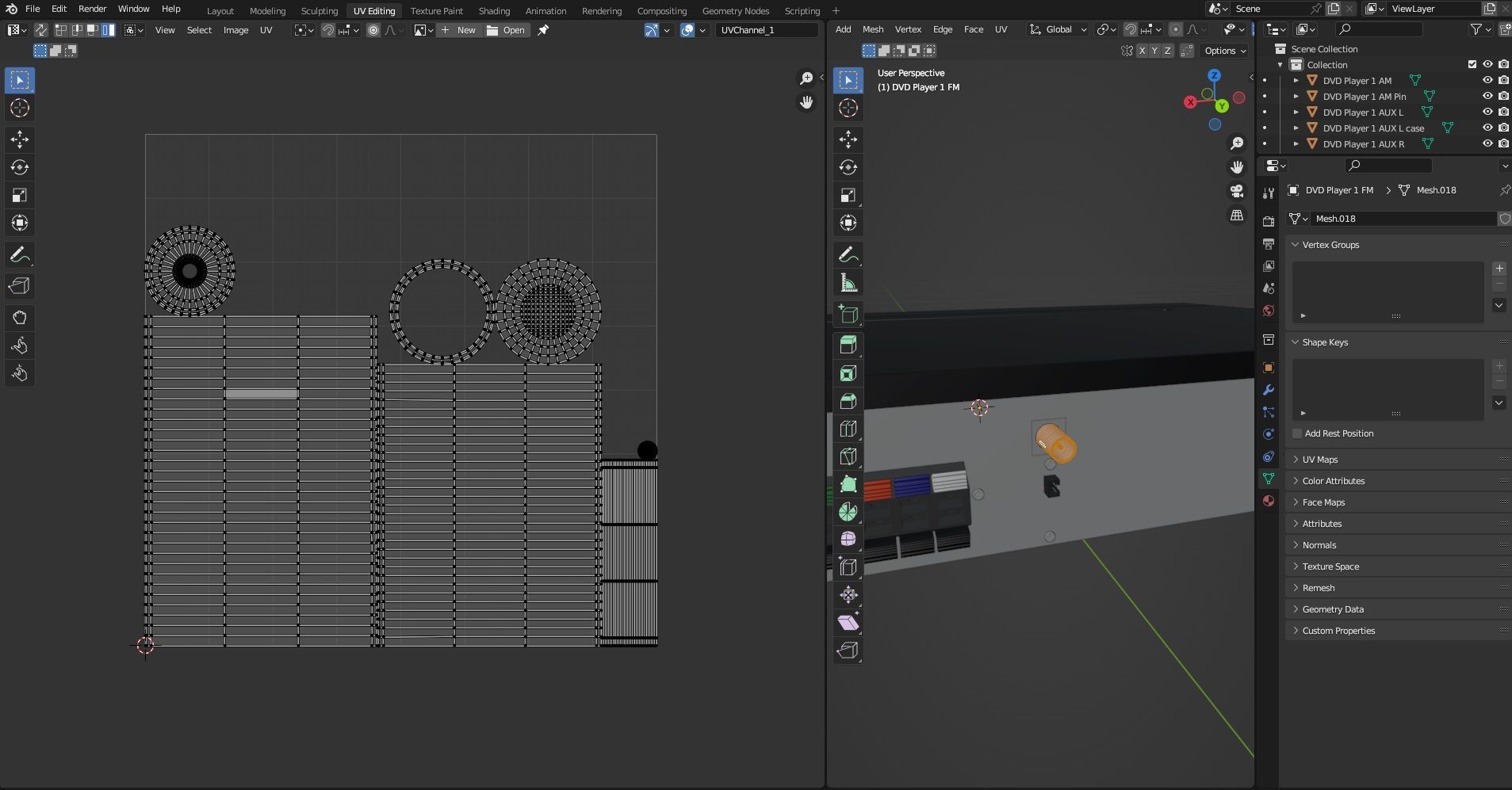Click the blue Z axis on navigation gizmo
1512x790 pixels.
pyautogui.click(x=1215, y=75)
